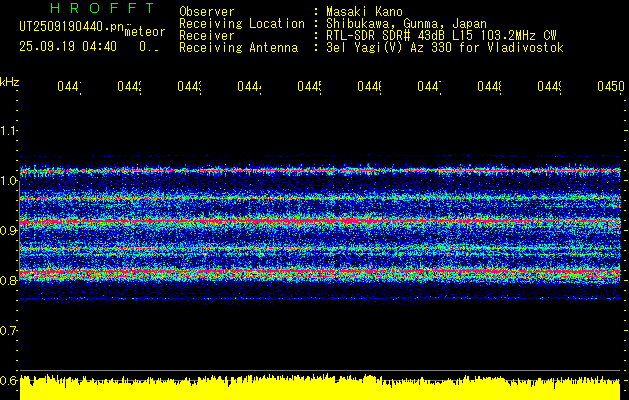Click the 0.9 kHz frequency tick
629x400 pixels.
tap(9, 231)
